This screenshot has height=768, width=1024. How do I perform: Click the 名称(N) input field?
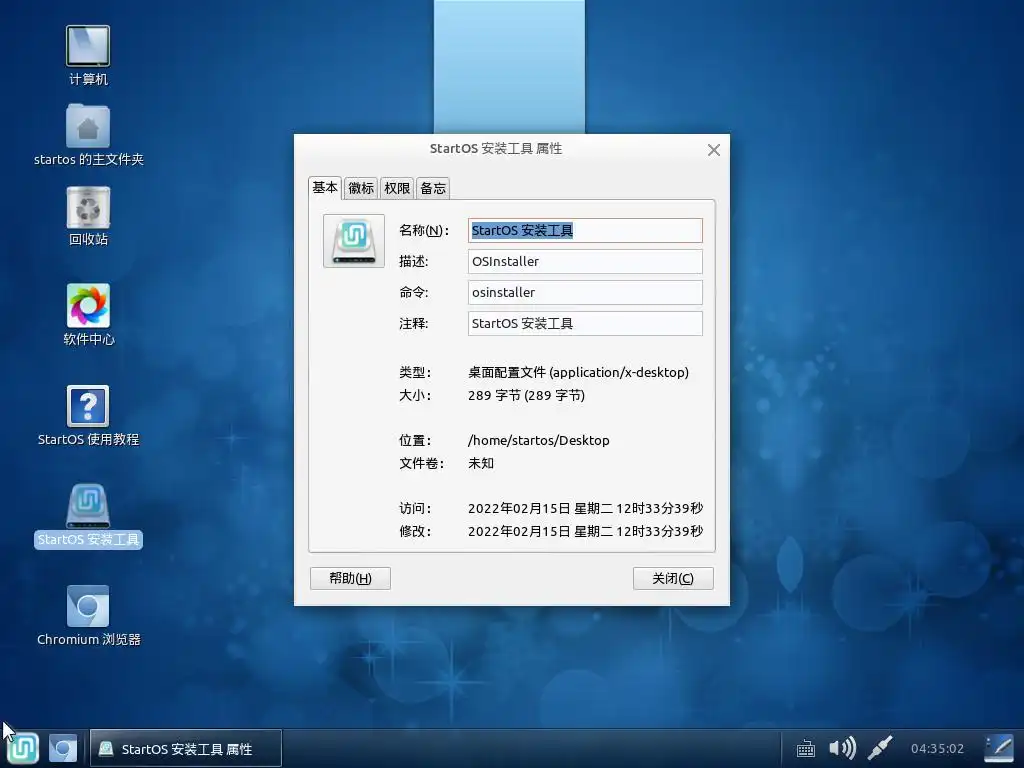click(585, 231)
